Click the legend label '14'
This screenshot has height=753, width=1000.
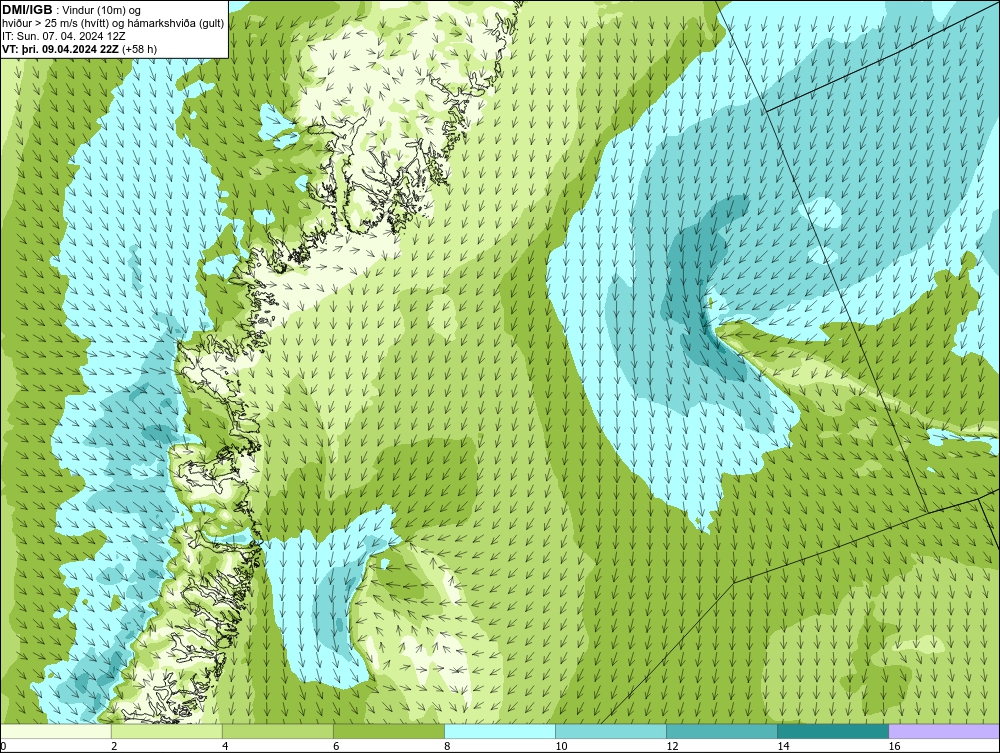(783, 746)
